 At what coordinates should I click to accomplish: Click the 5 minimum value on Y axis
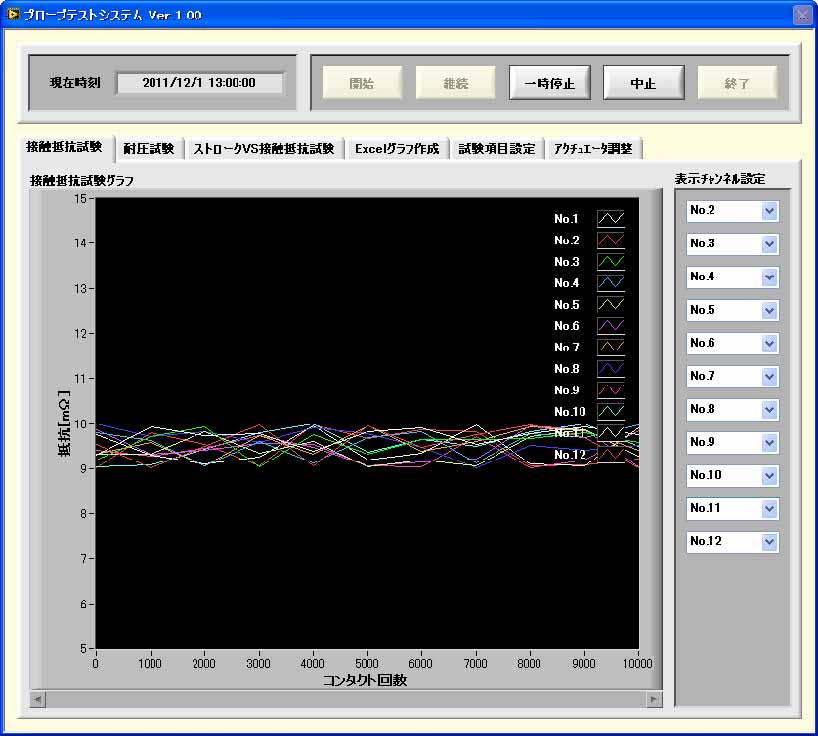(83, 649)
